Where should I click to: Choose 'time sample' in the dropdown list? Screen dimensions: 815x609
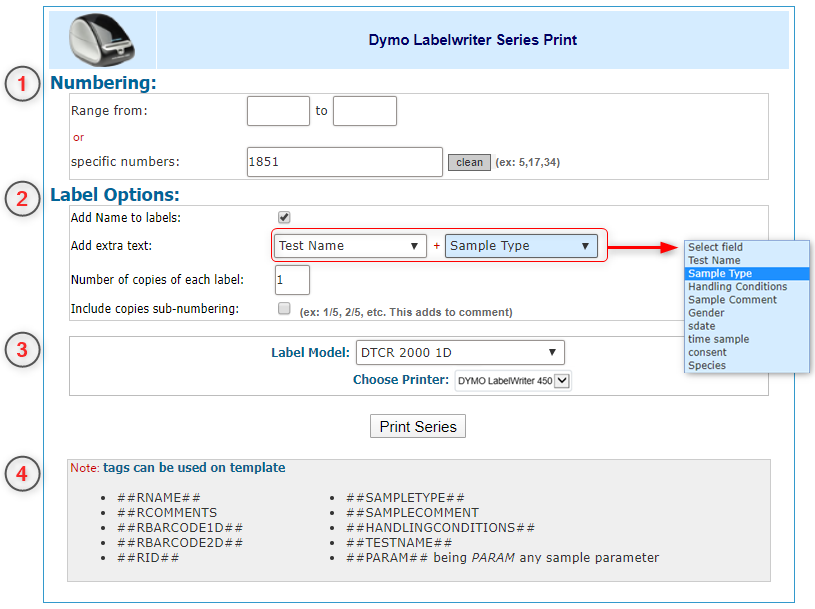(747, 339)
